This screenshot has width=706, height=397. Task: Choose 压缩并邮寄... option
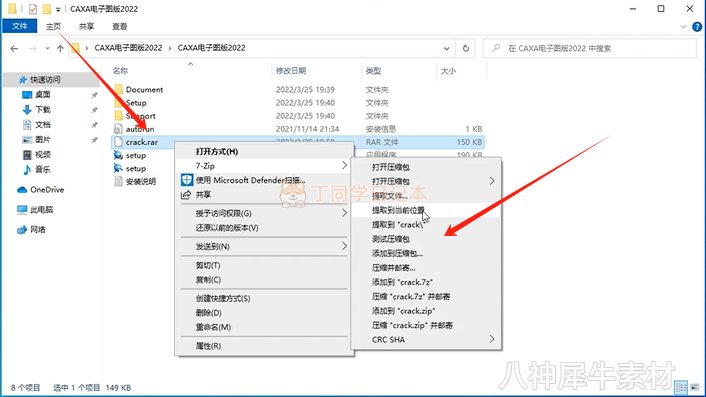pos(426,268)
